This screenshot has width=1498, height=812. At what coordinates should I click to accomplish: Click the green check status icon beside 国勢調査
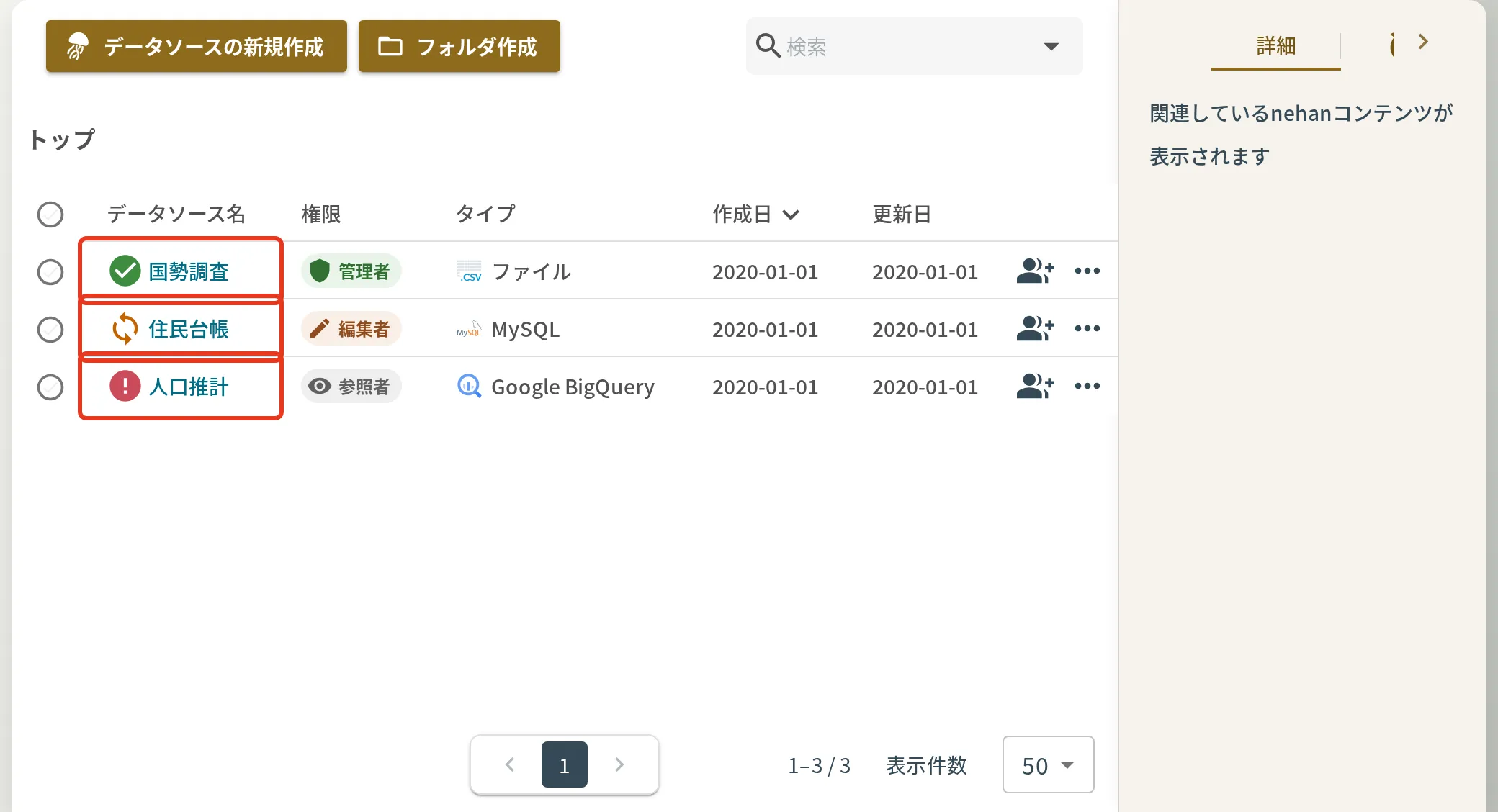click(x=125, y=271)
